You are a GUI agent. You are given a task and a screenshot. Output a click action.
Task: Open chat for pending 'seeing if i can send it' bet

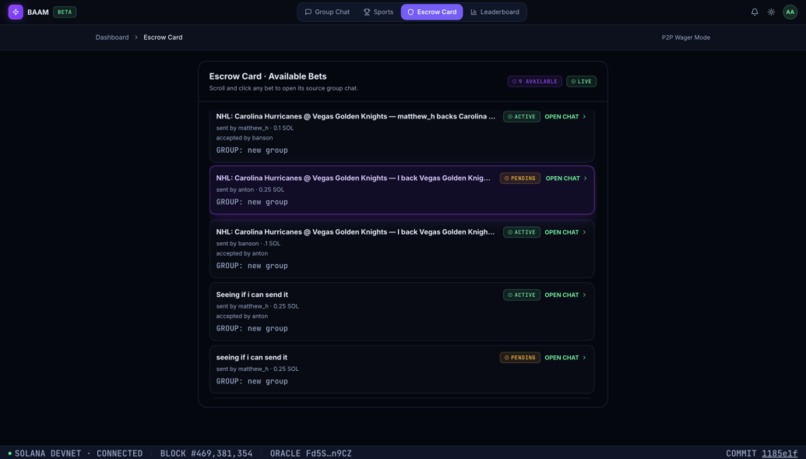[x=565, y=358]
